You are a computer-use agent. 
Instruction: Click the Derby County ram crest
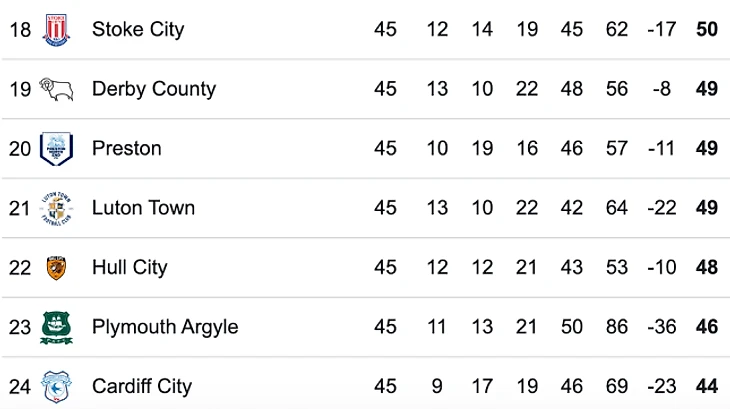tap(56, 89)
